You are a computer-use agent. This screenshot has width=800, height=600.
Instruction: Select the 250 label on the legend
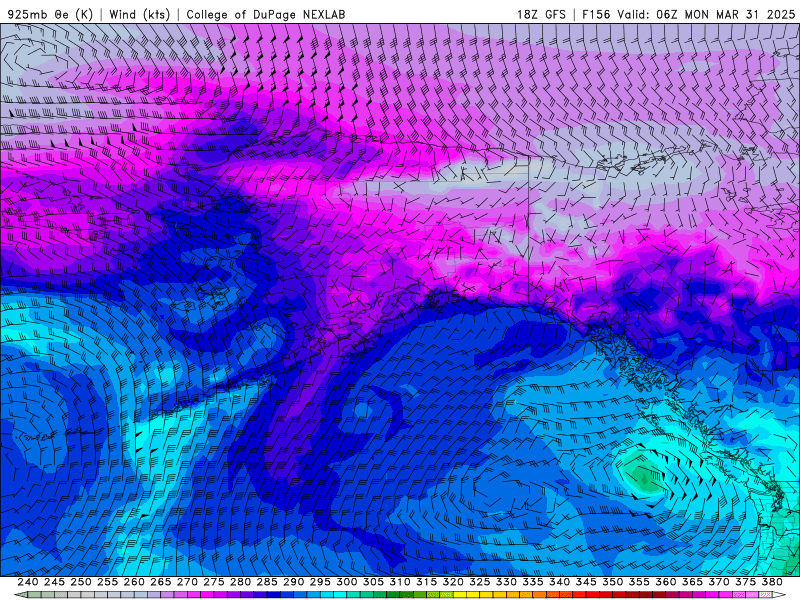(81, 582)
